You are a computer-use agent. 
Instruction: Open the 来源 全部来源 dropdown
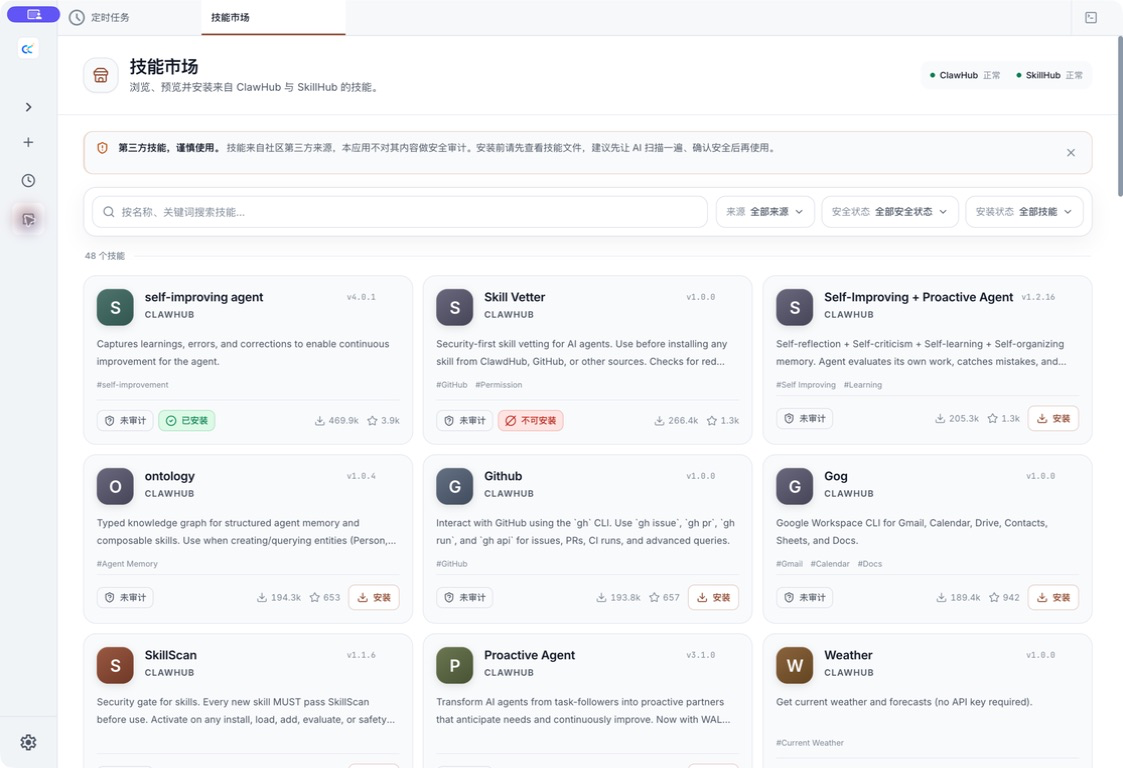[765, 212]
